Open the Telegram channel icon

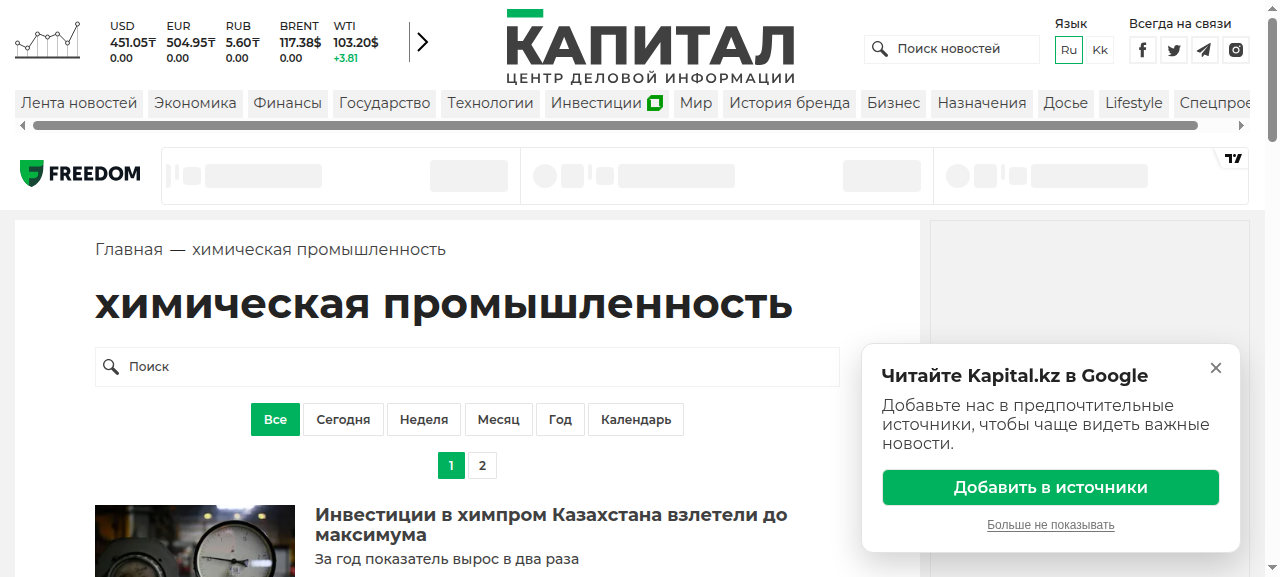point(1205,50)
